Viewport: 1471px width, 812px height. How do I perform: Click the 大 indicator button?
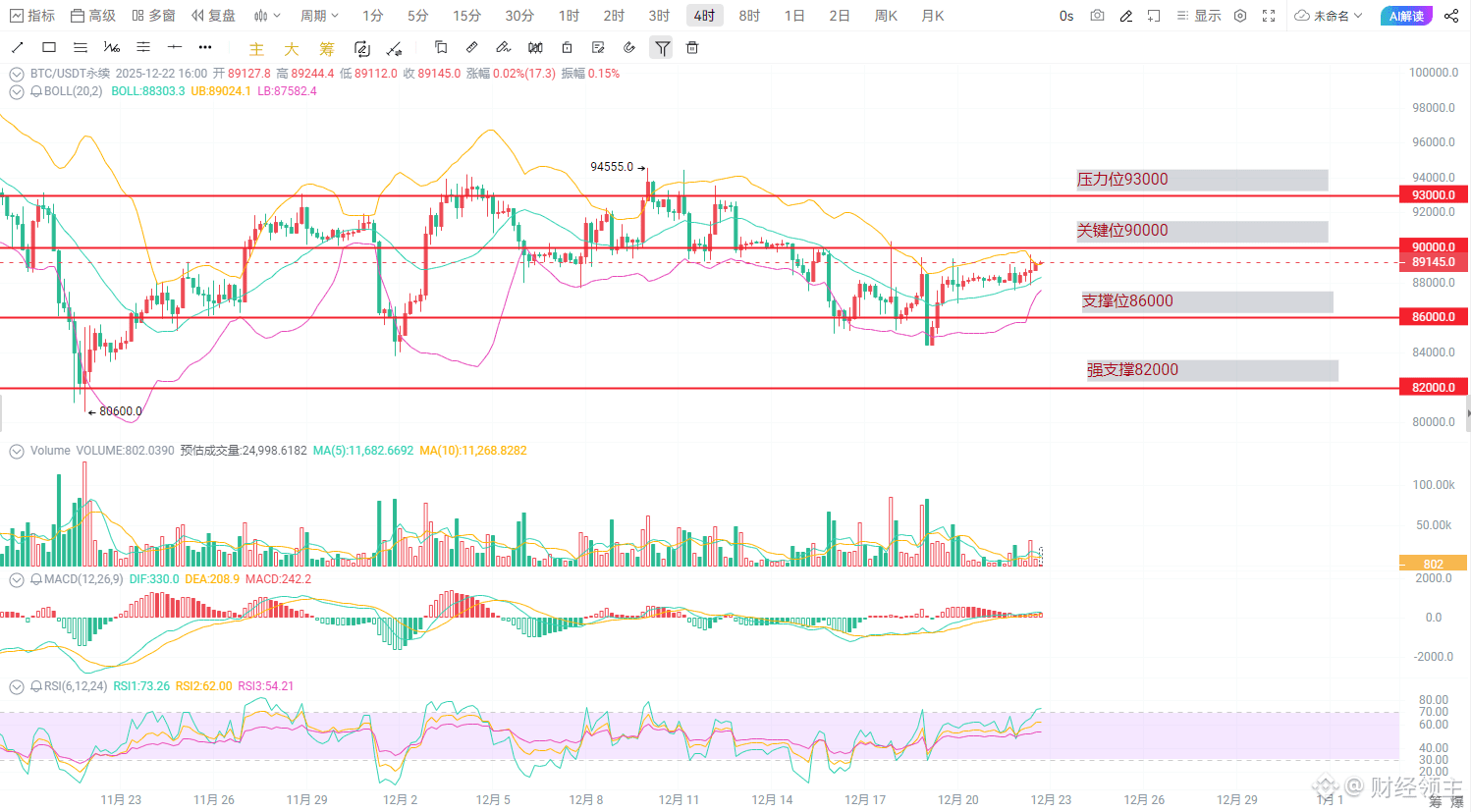[x=292, y=48]
